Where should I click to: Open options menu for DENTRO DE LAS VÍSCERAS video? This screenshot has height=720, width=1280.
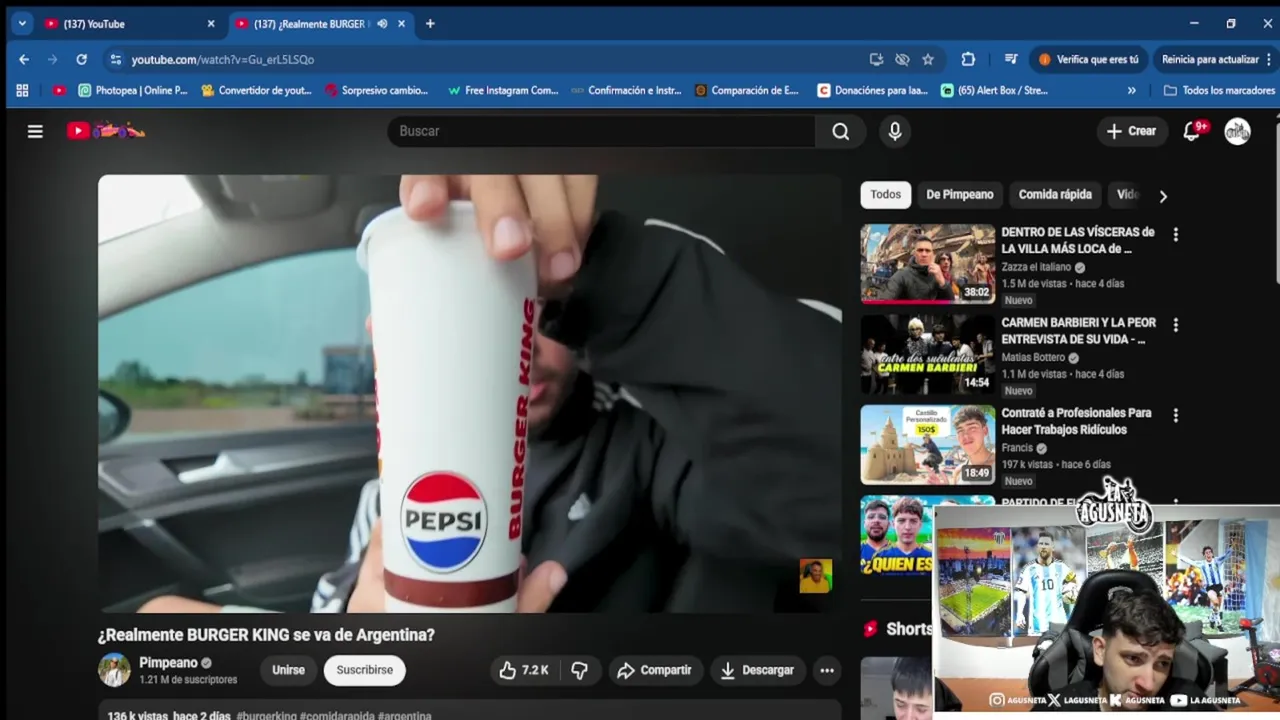coord(1176,234)
